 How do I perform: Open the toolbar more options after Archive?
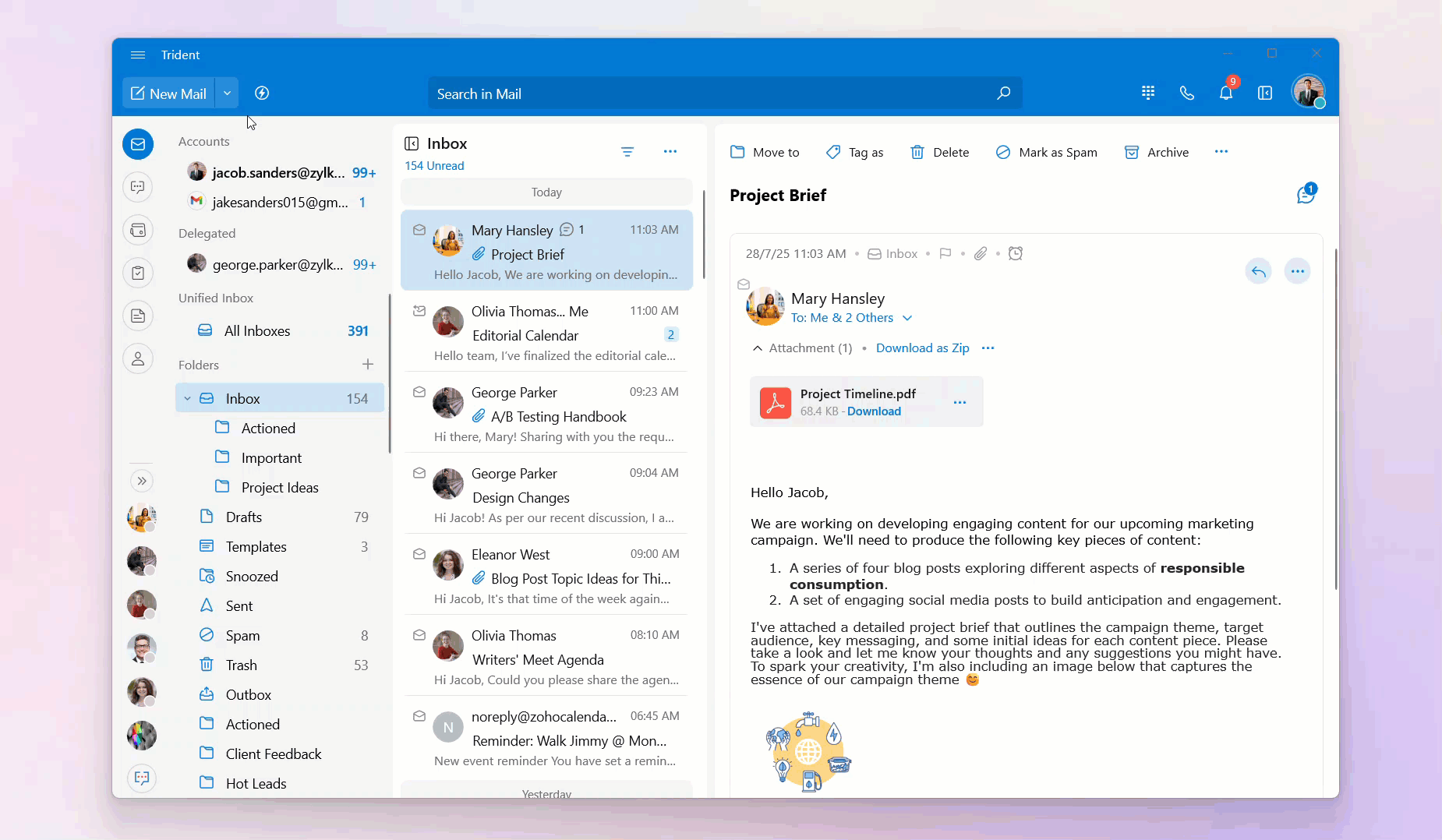(1221, 152)
